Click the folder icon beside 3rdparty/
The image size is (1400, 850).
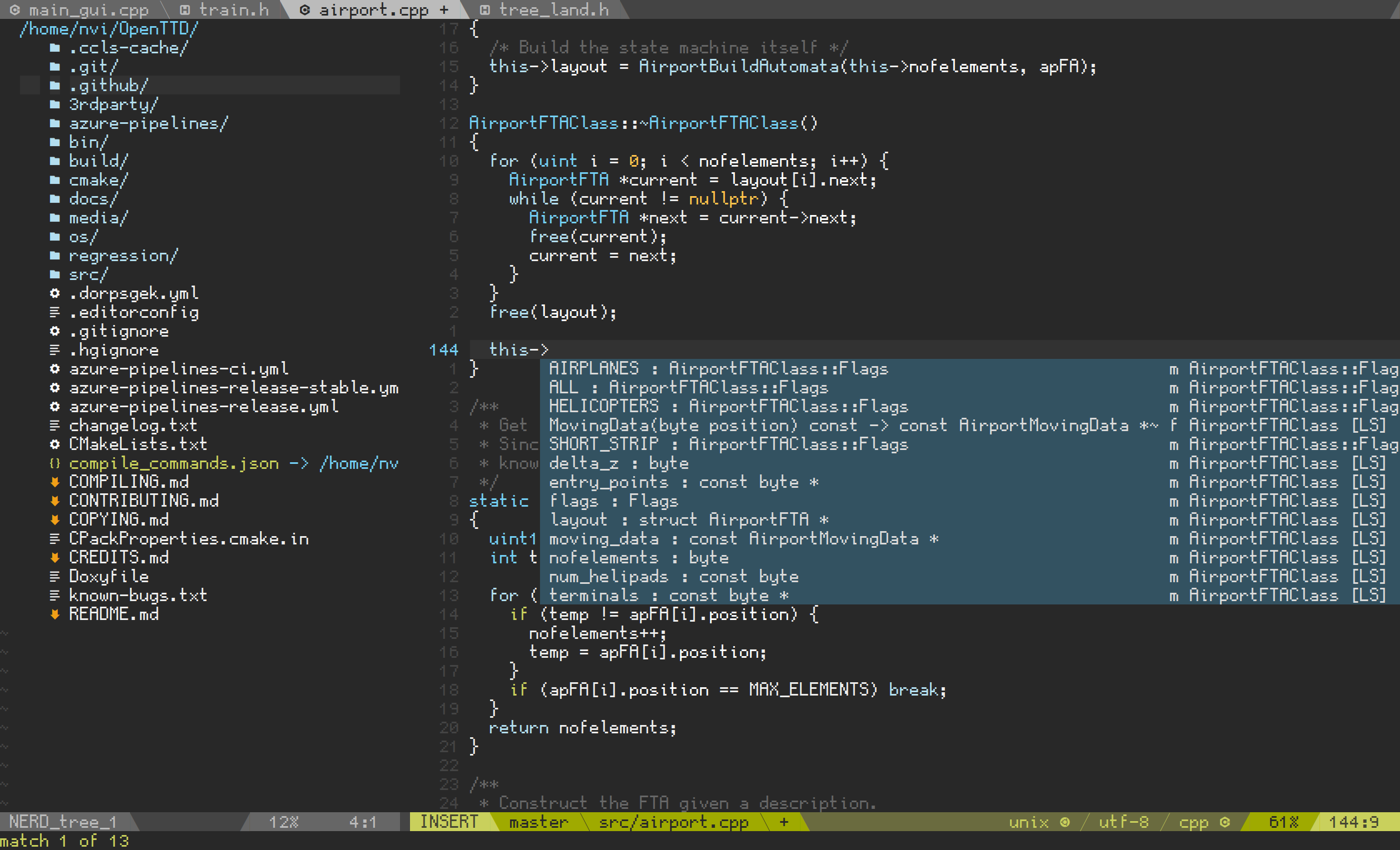(54, 104)
